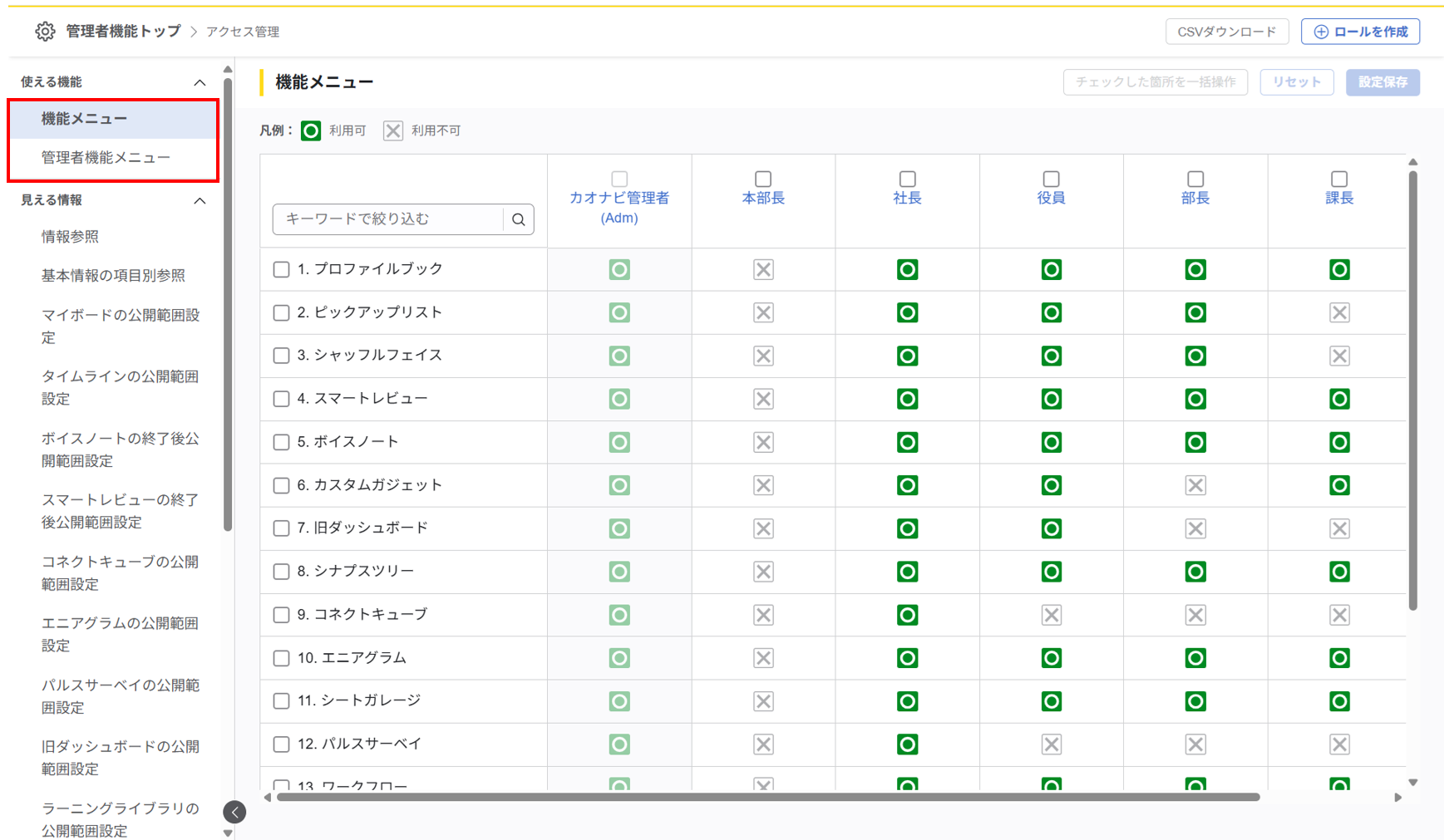Collapse the 見える情報 section
This screenshot has width=1444, height=840.
coord(200,200)
